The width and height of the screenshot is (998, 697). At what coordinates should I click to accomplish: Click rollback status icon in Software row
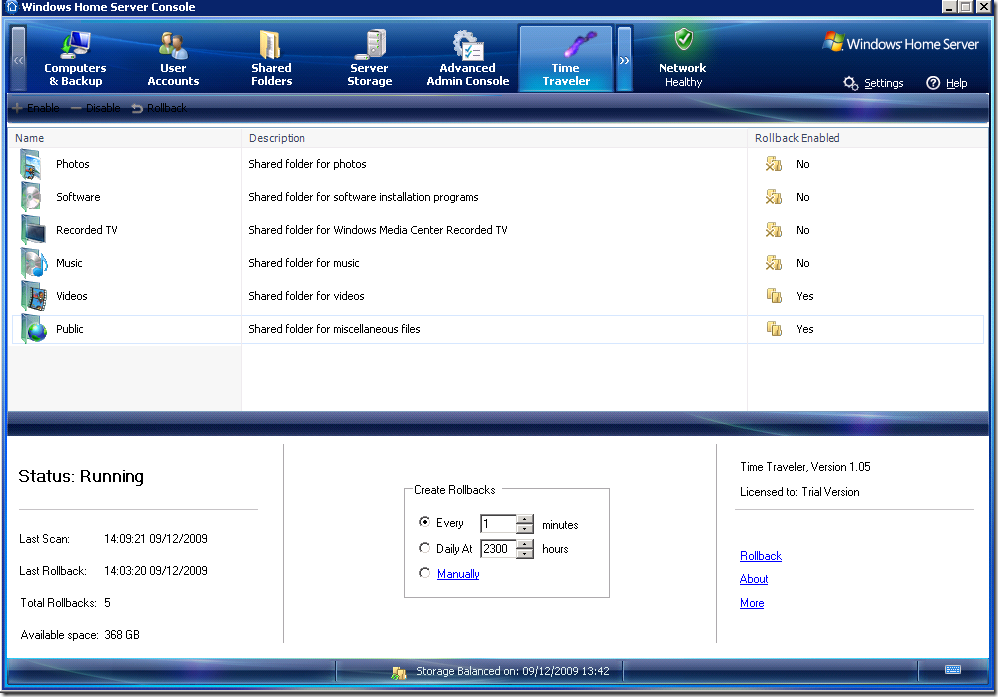coord(774,197)
